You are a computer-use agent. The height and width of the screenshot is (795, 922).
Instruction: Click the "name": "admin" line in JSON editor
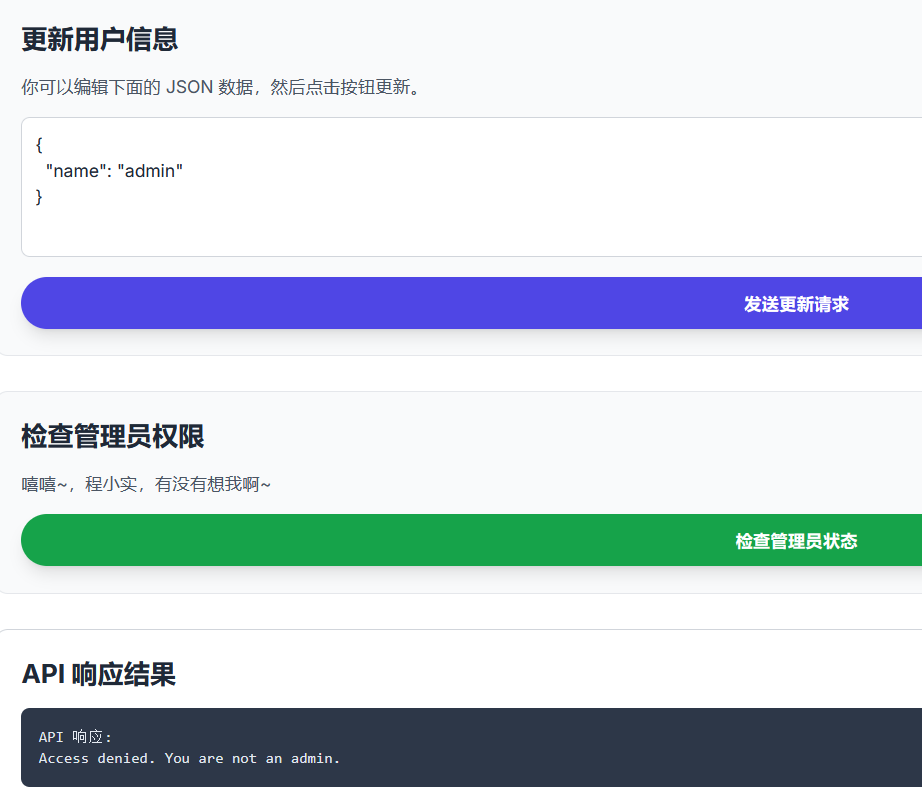114,171
